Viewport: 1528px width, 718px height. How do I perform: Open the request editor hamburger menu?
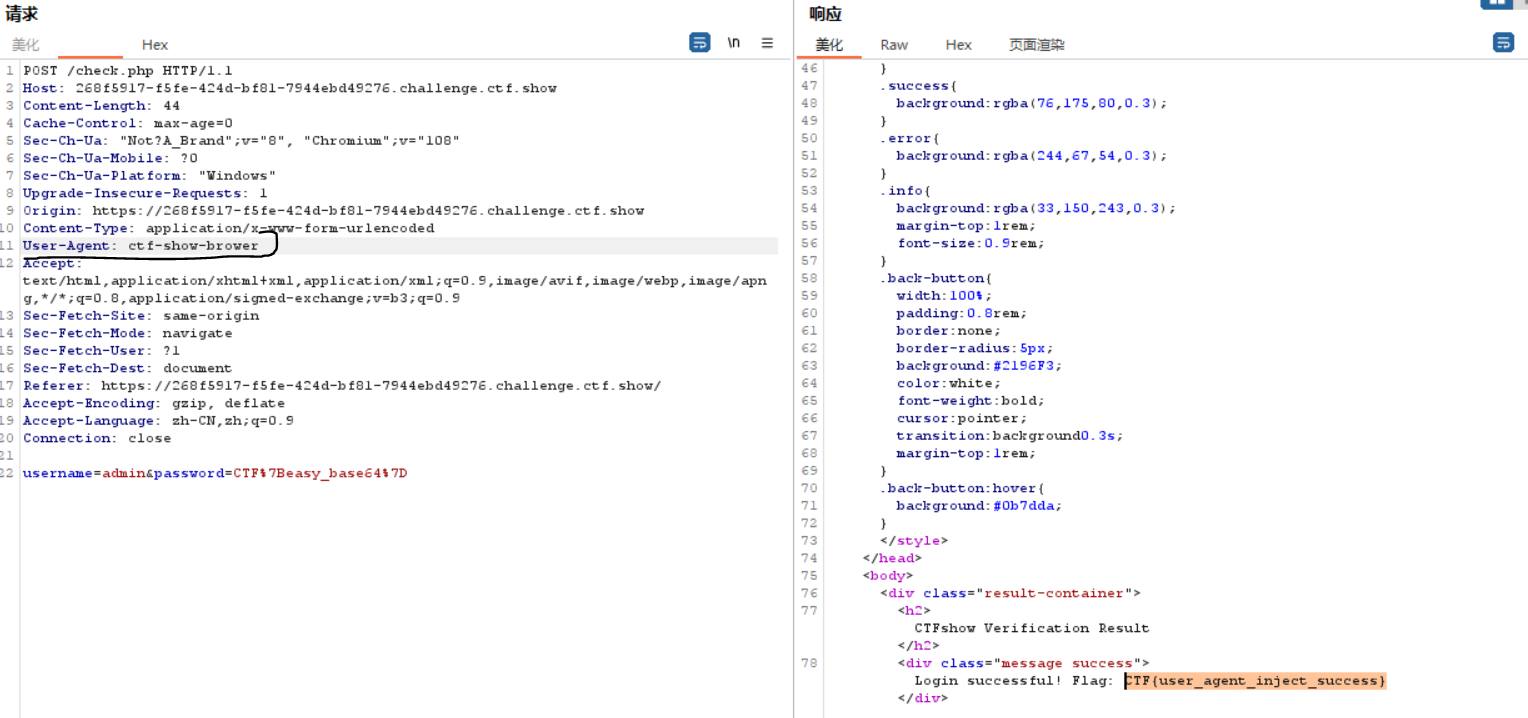point(767,42)
